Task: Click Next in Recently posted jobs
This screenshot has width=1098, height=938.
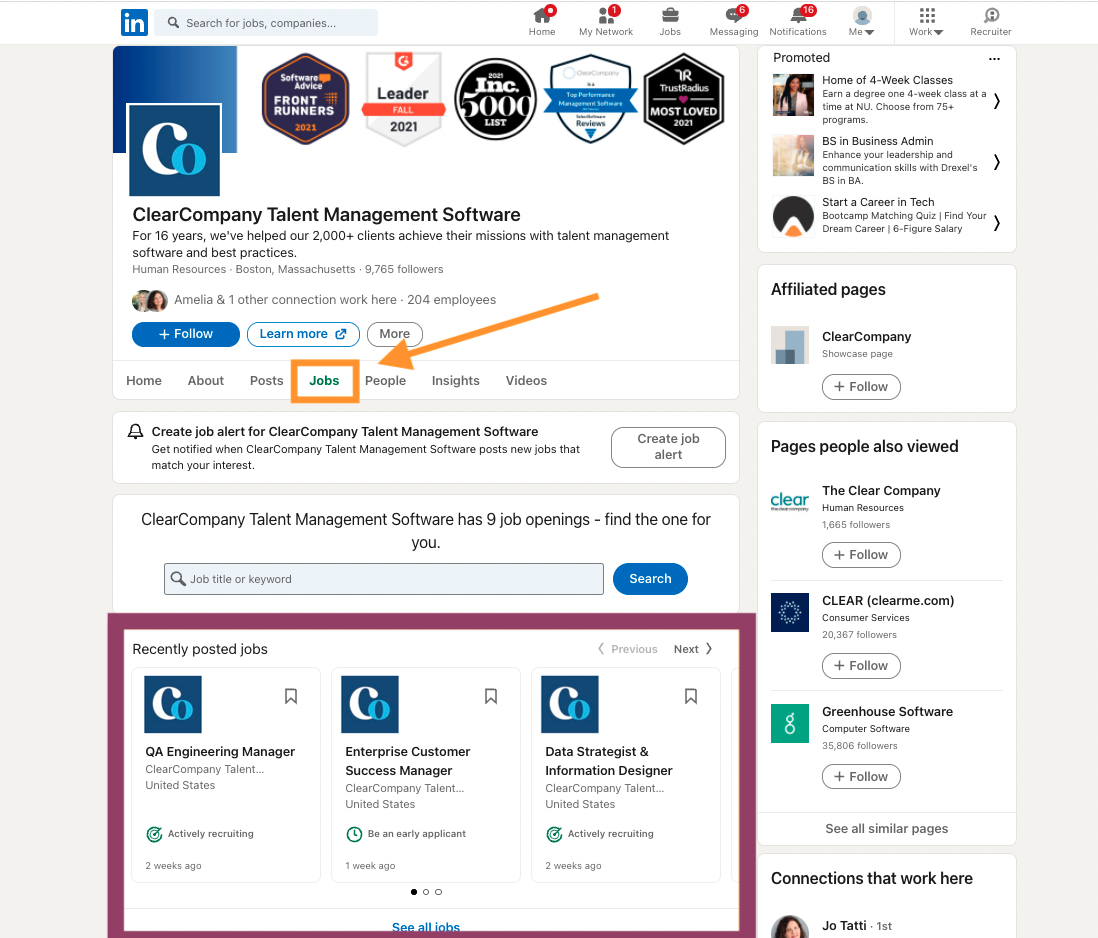Action: point(693,649)
